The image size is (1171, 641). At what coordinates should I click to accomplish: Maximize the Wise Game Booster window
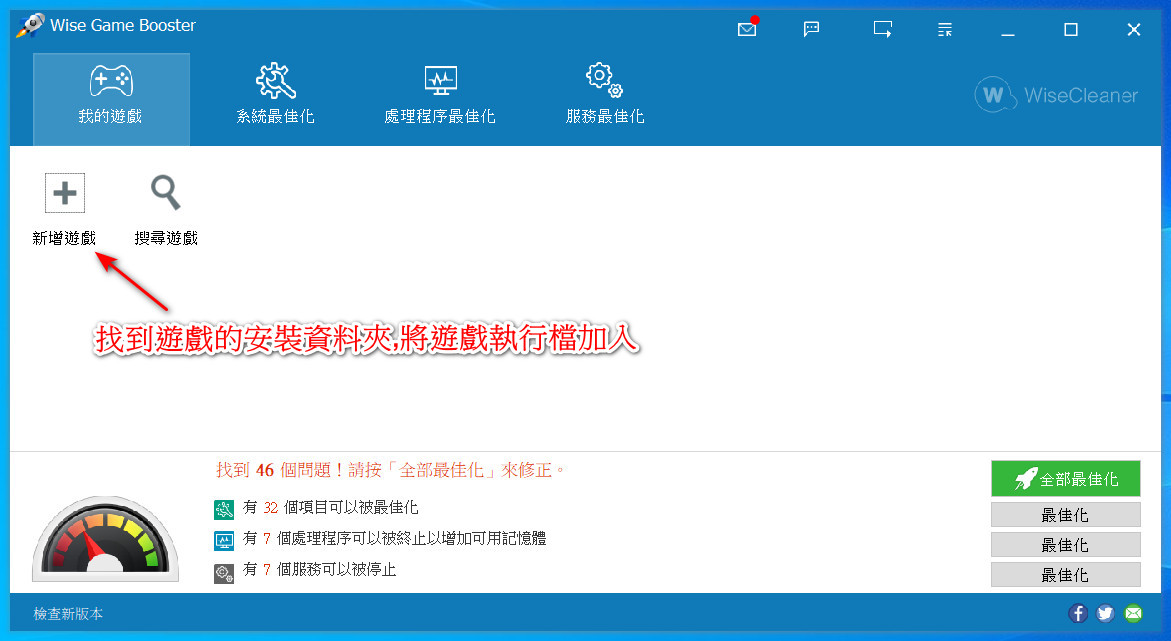[1071, 30]
